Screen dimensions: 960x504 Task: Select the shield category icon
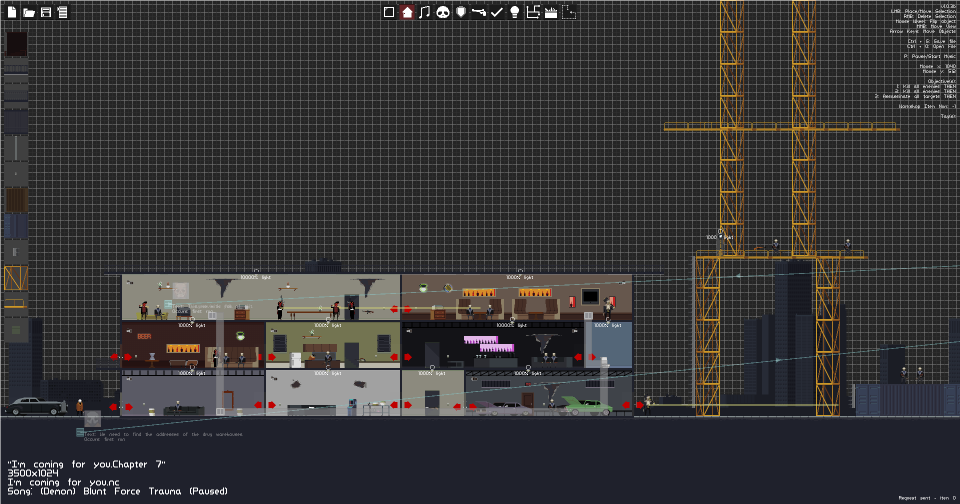click(461, 12)
